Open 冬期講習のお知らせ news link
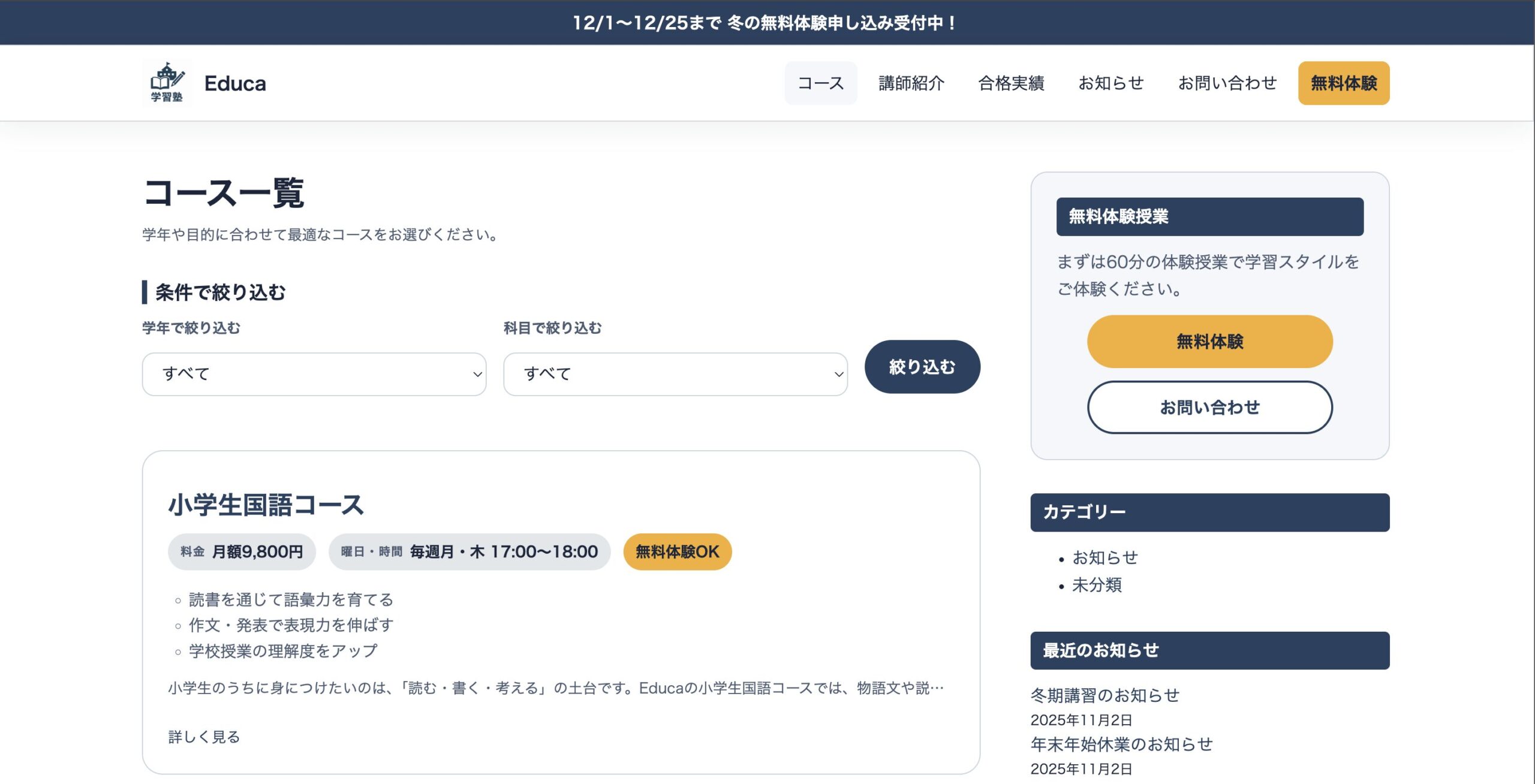The width and height of the screenshot is (1535, 784). pos(1104,695)
